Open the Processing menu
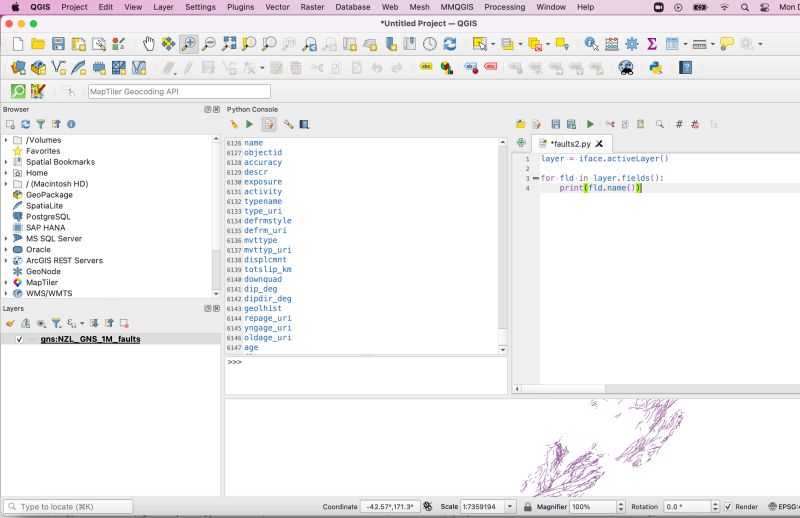The image size is (800, 518). point(504,7)
